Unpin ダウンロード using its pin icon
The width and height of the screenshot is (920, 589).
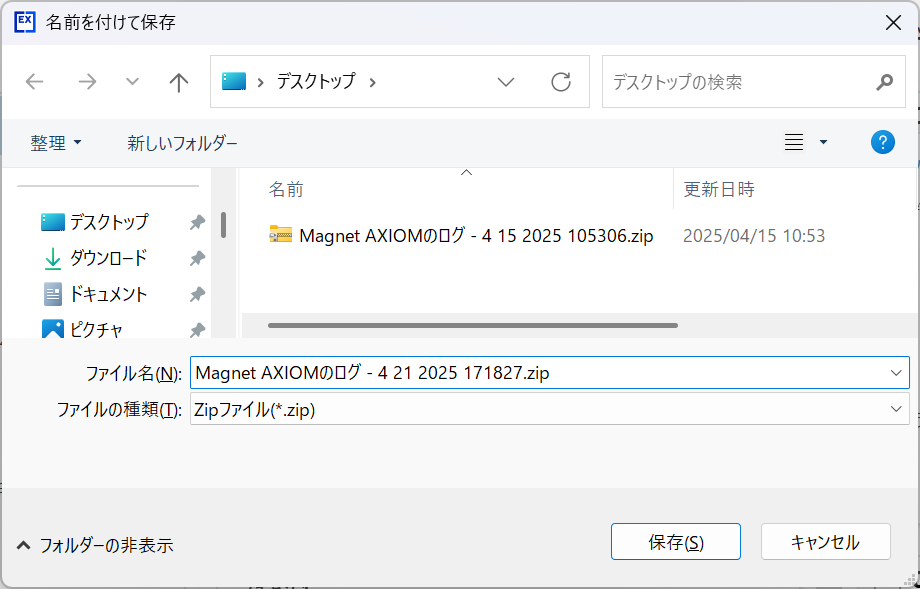[x=197, y=258]
